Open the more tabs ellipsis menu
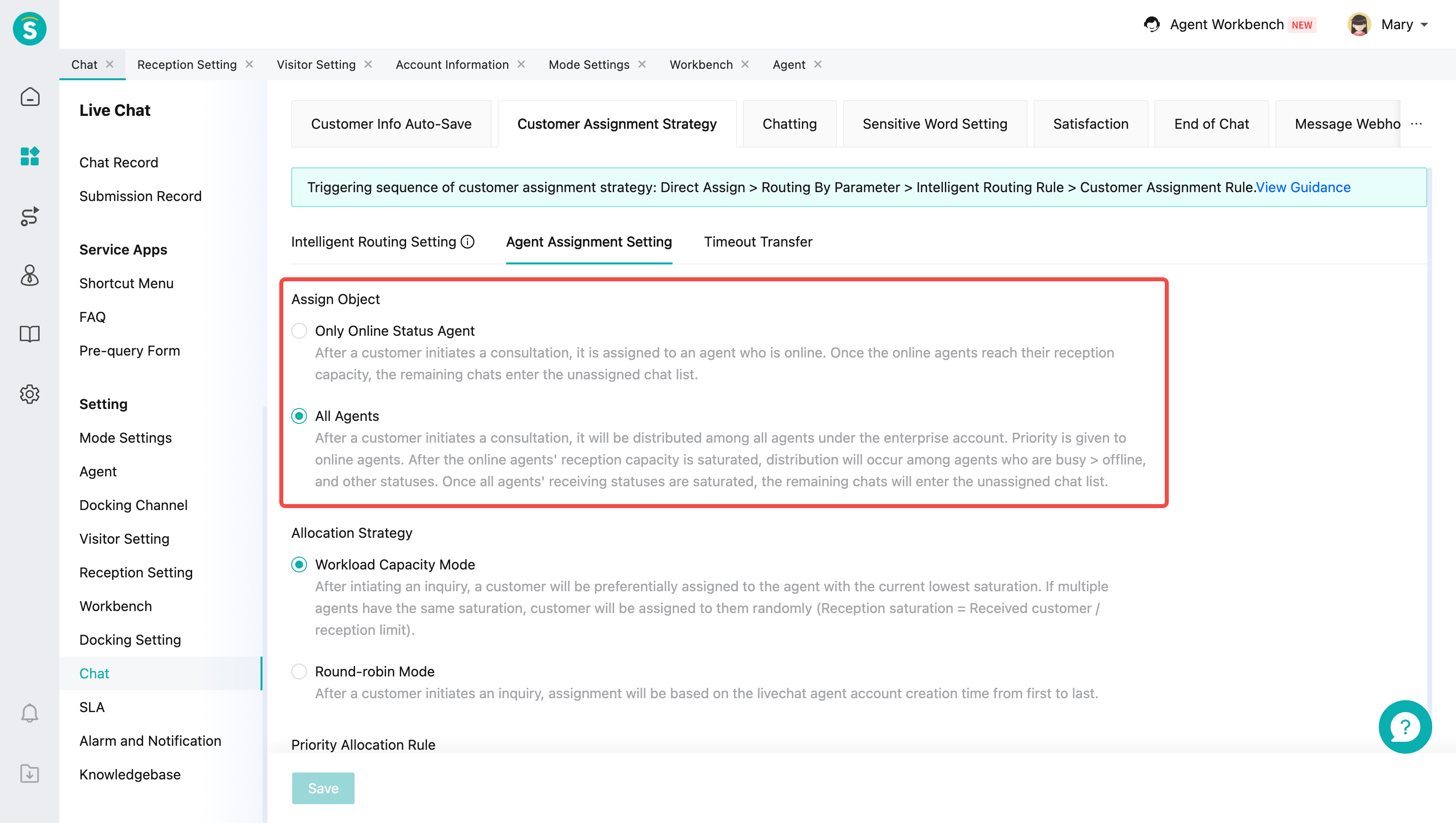 coord(1416,124)
